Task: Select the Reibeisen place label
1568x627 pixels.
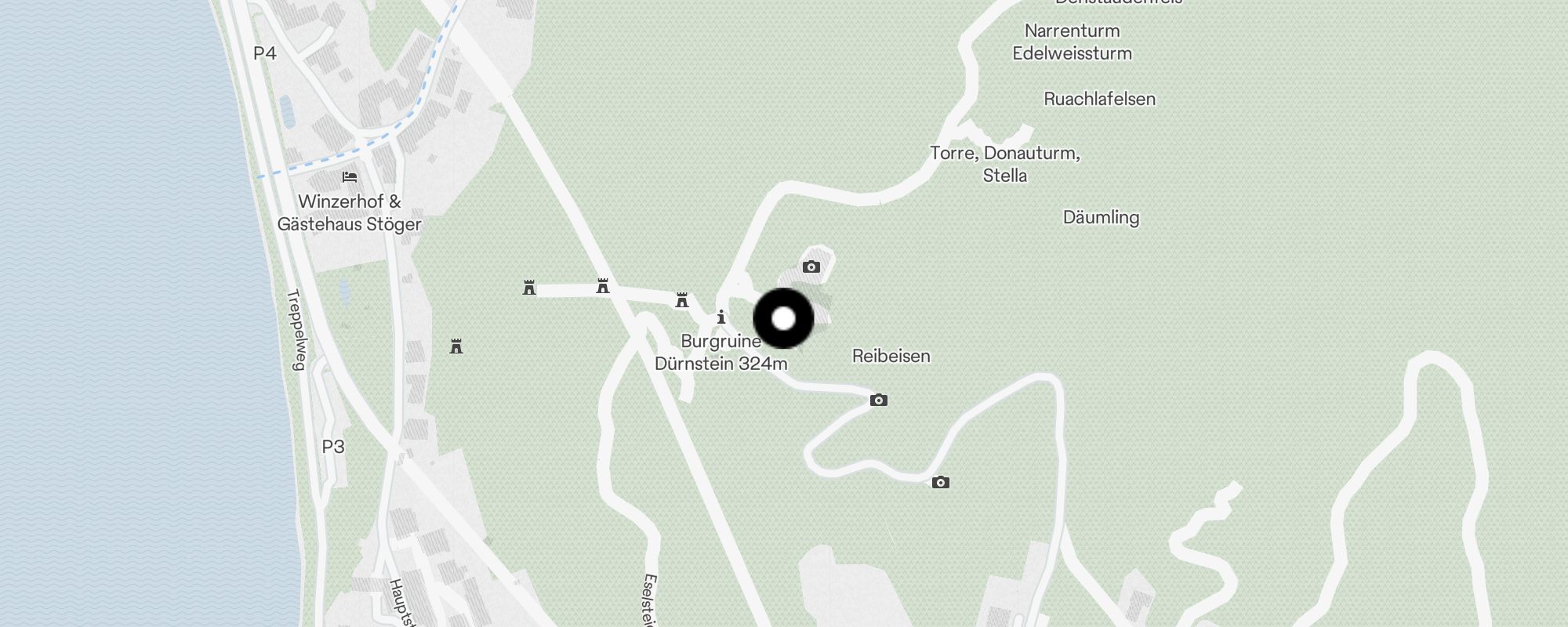Action: pos(891,356)
